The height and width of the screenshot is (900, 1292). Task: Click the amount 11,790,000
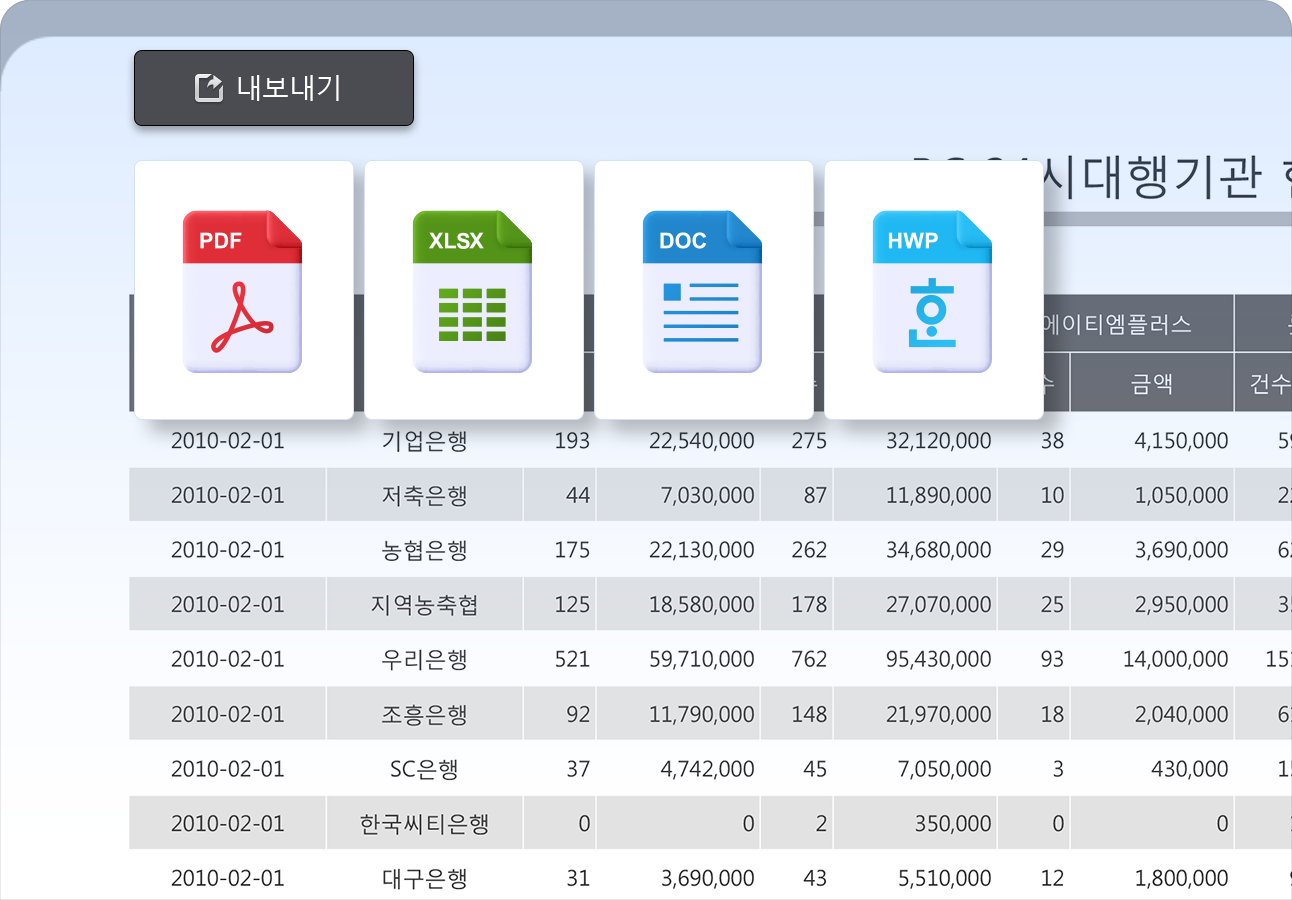701,715
